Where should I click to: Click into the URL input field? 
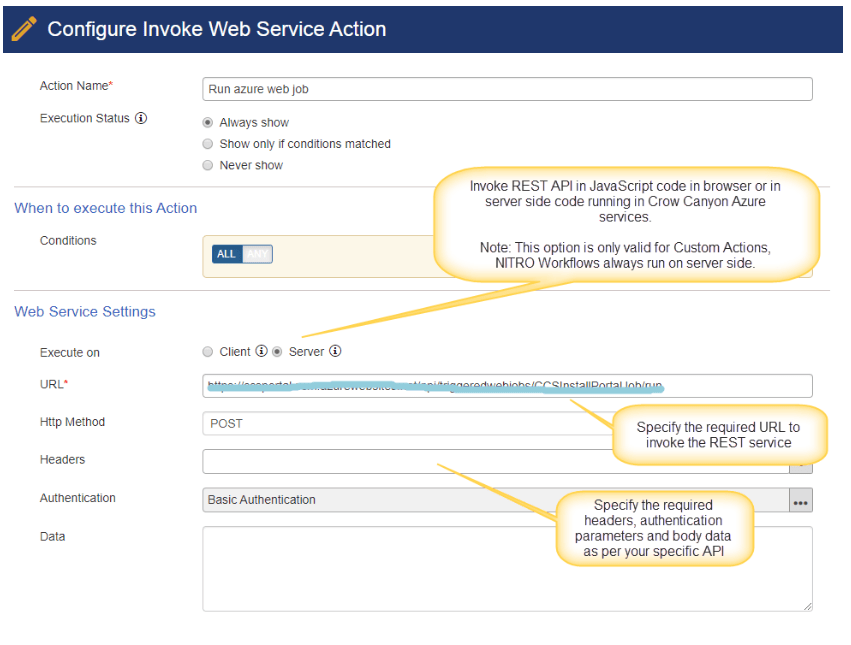click(507, 386)
